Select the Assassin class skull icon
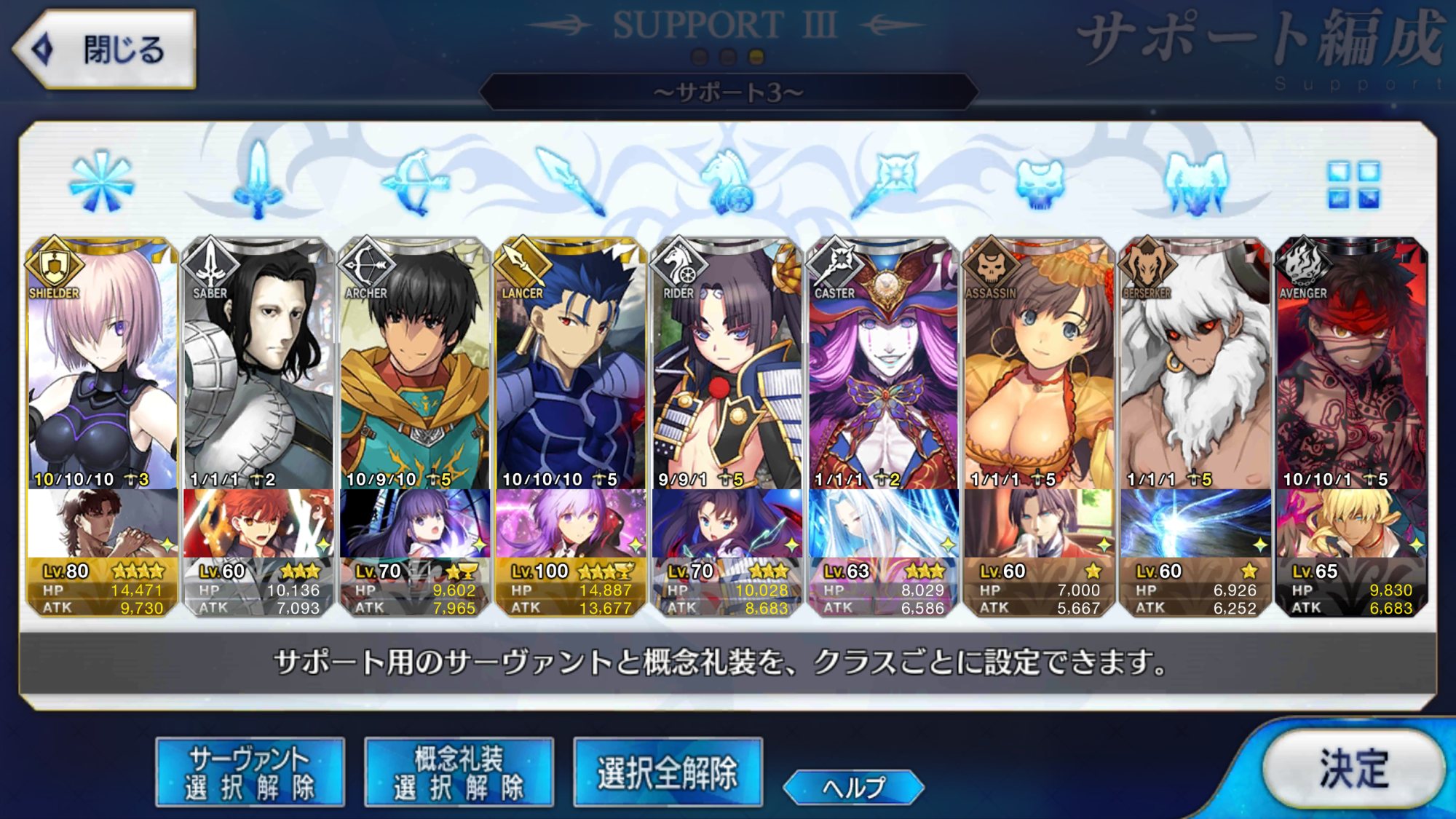Screen dimensions: 1456x819 pyautogui.click(x=1040, y=183)
